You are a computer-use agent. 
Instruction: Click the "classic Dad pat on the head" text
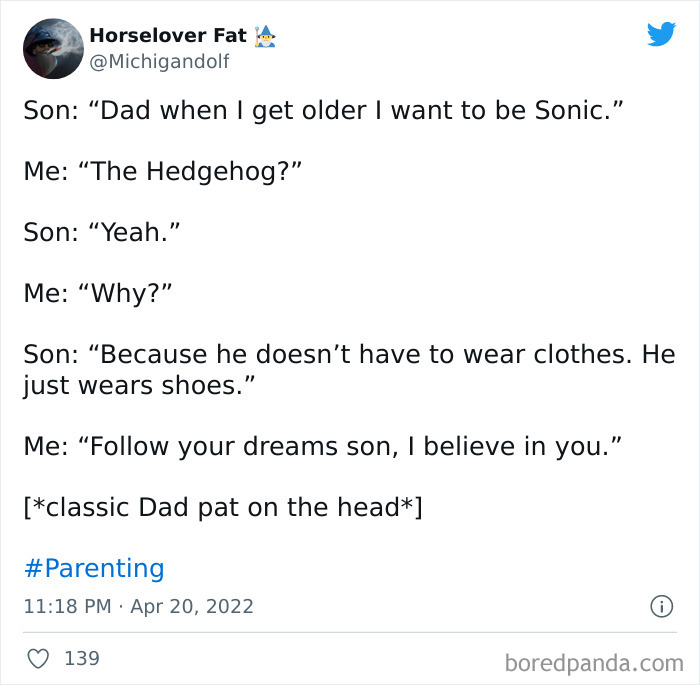[222, 507]
